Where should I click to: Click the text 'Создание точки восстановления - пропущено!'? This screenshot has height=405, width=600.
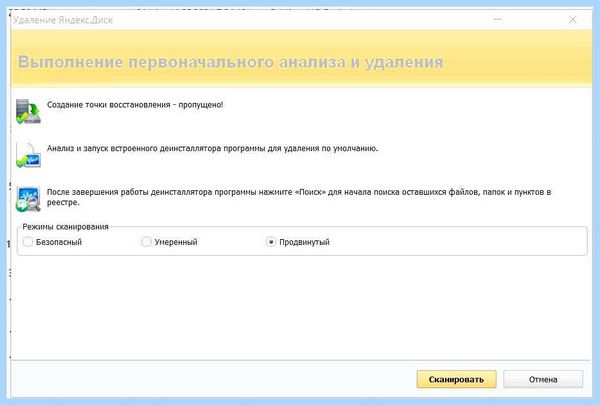pyautogui.click(x=135, y=105)
